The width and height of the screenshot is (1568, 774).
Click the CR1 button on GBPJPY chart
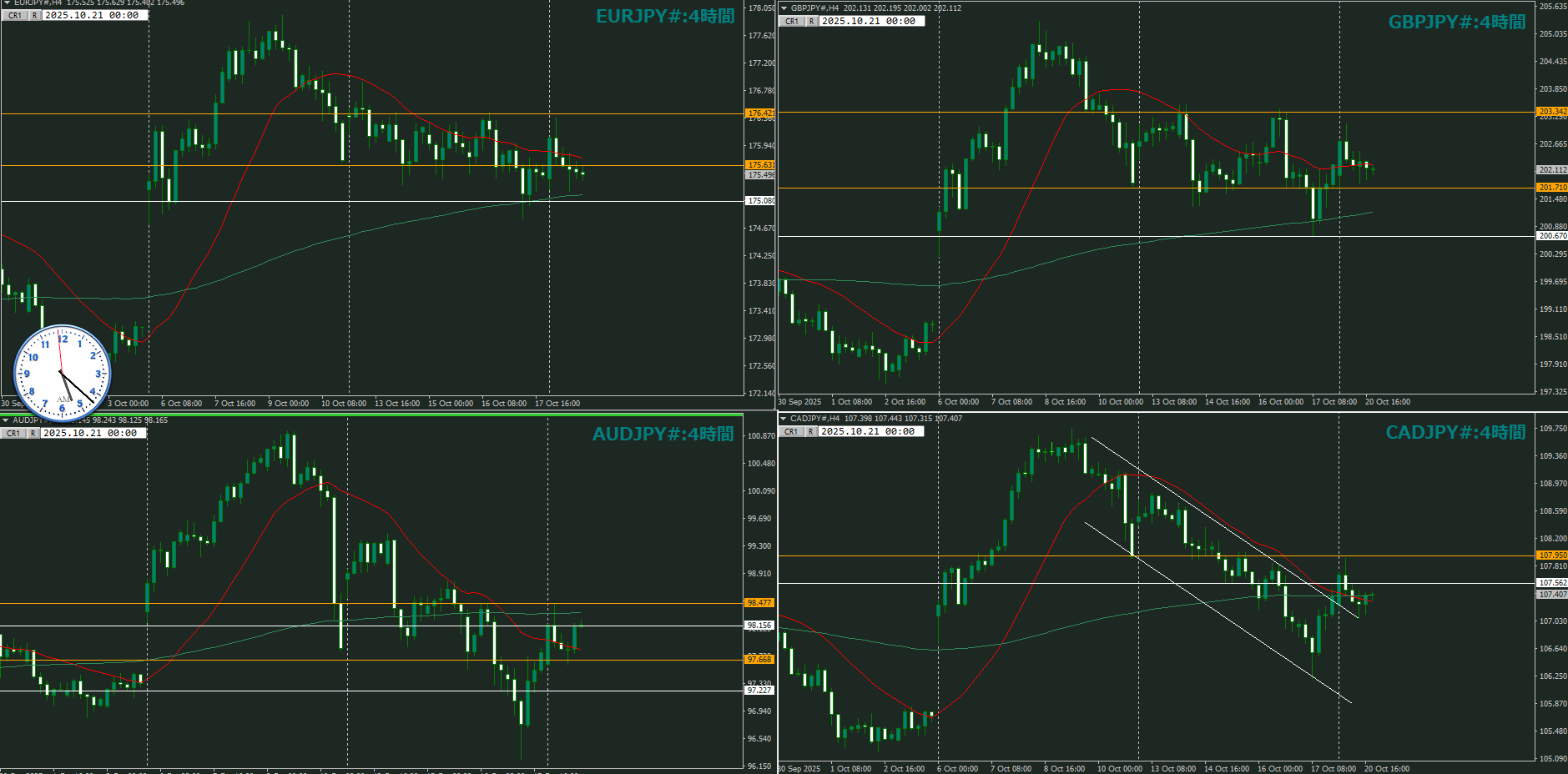[792, 22]
